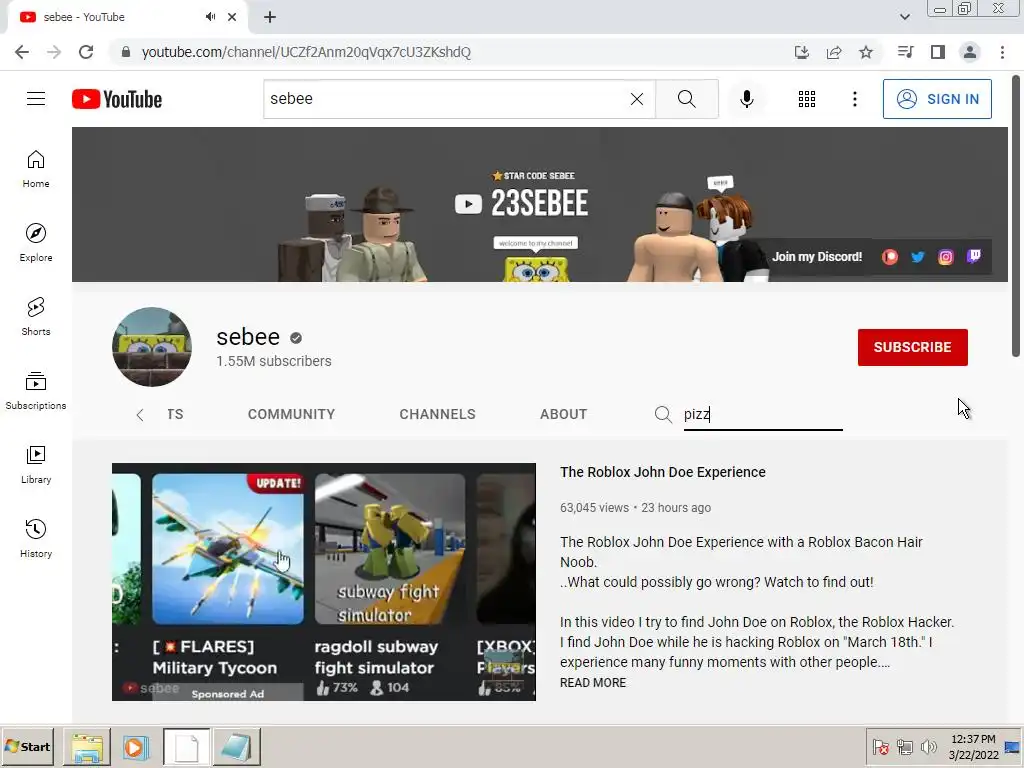The image size is (1024, 768).
Task: Open the Windows Start menu
Action: pos(28,746)
